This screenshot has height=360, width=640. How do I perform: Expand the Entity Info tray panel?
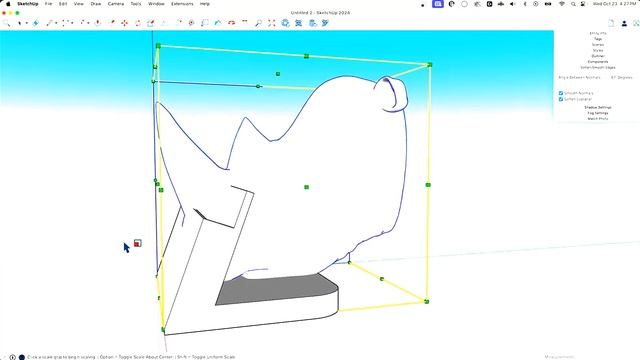[x=598, y=33]
